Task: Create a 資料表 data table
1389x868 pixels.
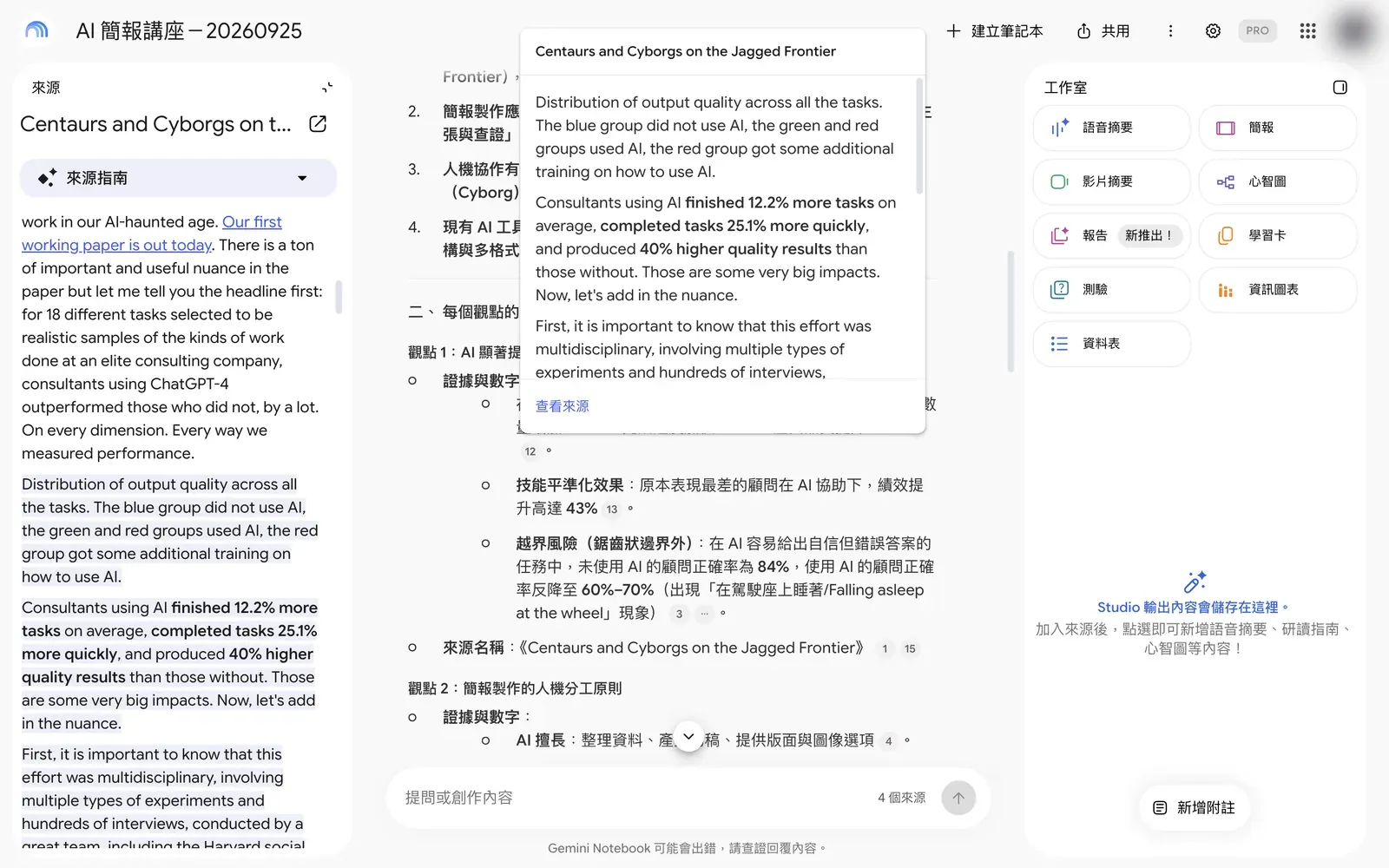Action: click(x=1111, y=343)
